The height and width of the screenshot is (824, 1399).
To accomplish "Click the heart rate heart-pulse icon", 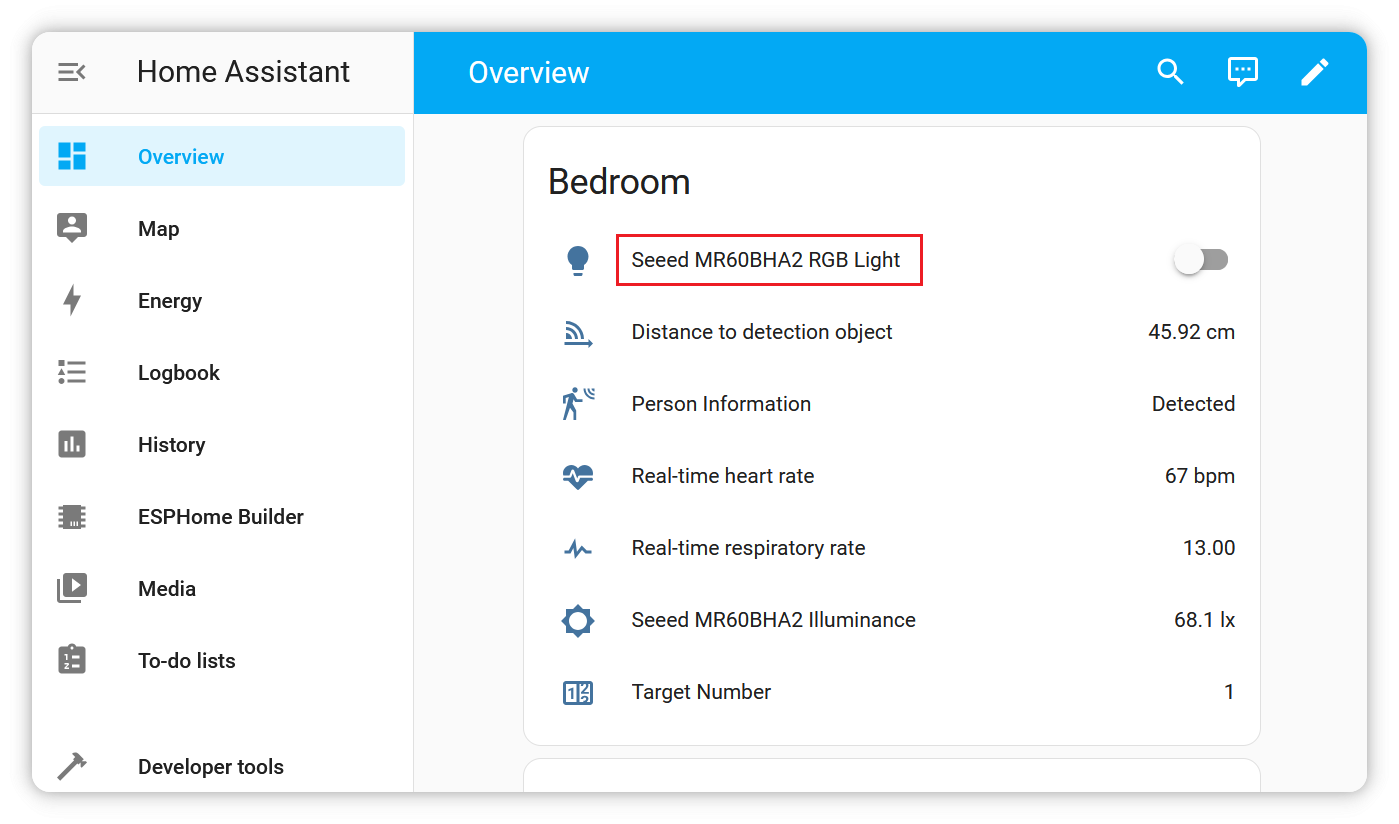I will (578, 476).
